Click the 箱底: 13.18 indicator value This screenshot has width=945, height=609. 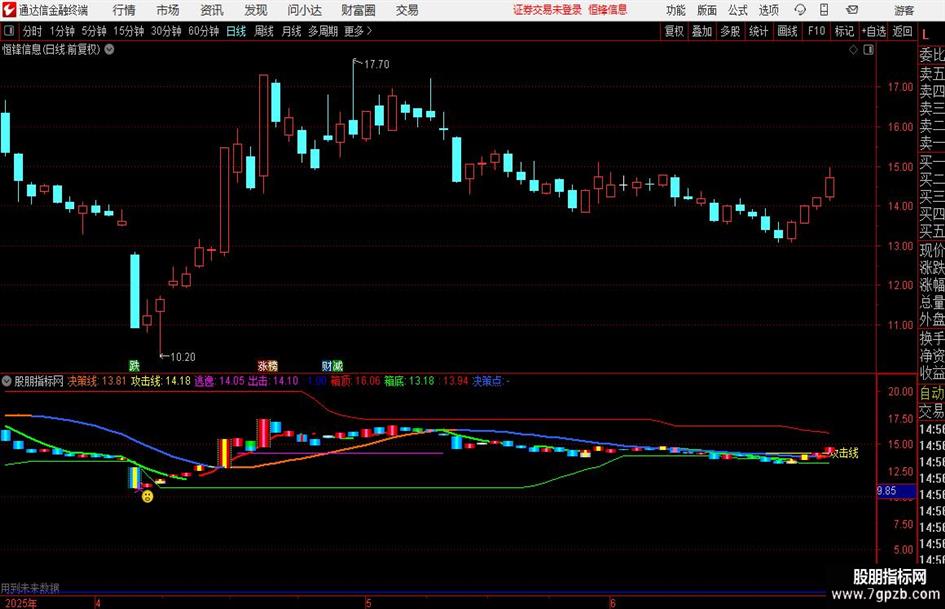[x=409, y=381]
